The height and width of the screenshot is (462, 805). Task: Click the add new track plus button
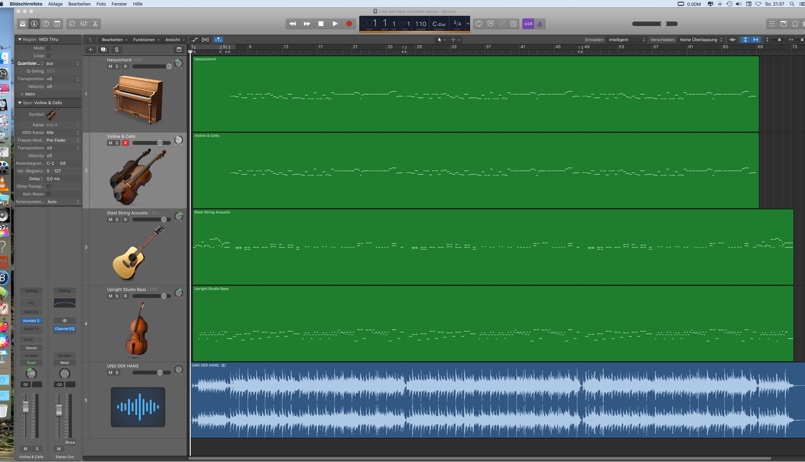(90, 50)
